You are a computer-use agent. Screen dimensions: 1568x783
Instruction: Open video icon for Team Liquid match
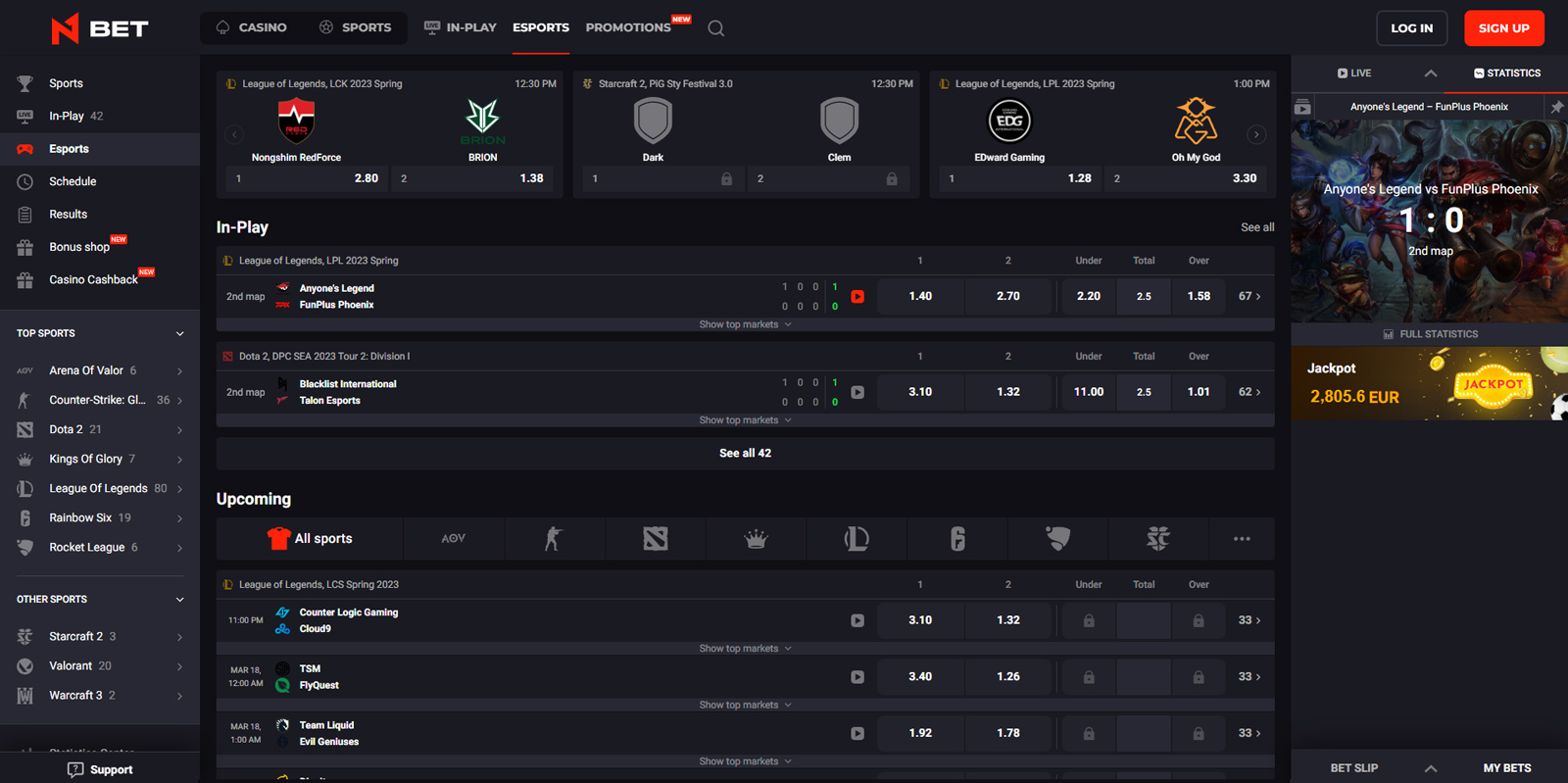coord(857,733)
